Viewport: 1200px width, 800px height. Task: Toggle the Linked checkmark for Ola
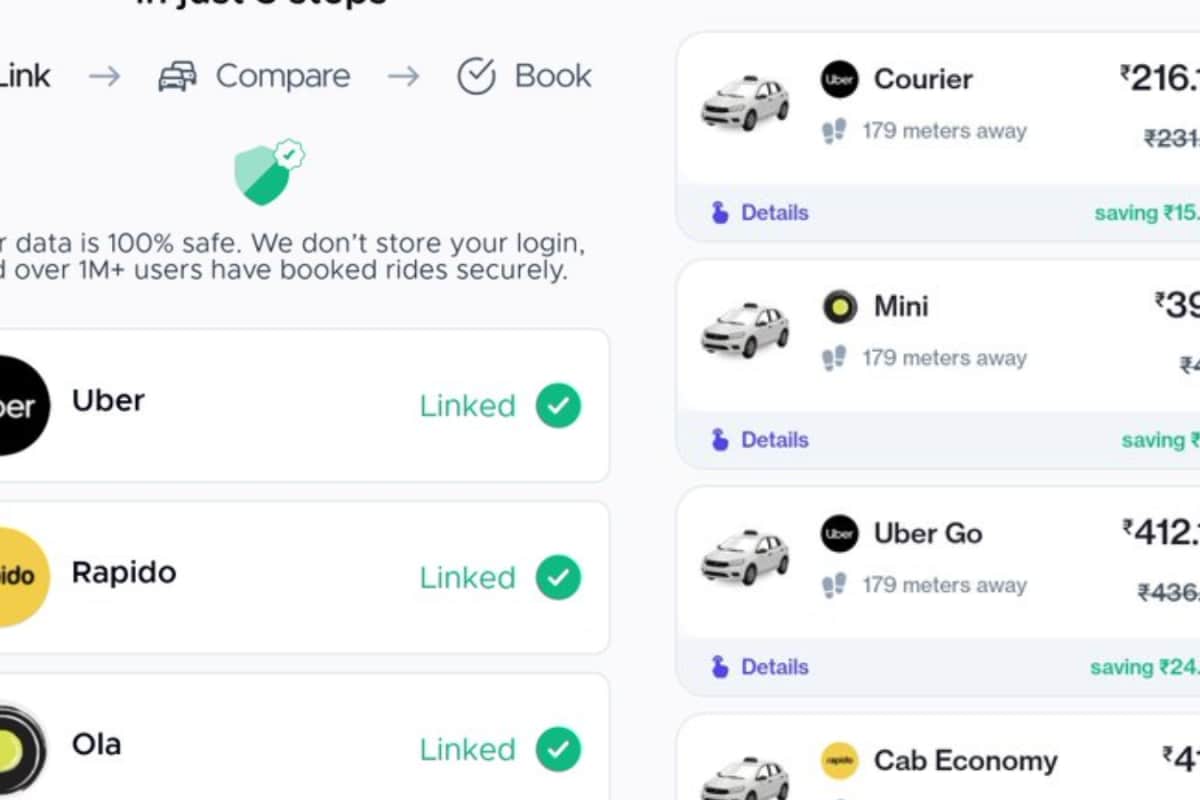556,749
